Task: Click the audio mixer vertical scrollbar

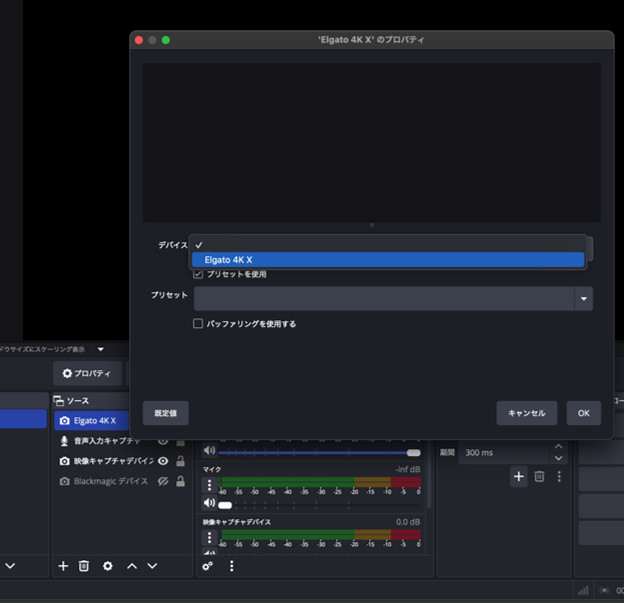Action: point(429,474)
